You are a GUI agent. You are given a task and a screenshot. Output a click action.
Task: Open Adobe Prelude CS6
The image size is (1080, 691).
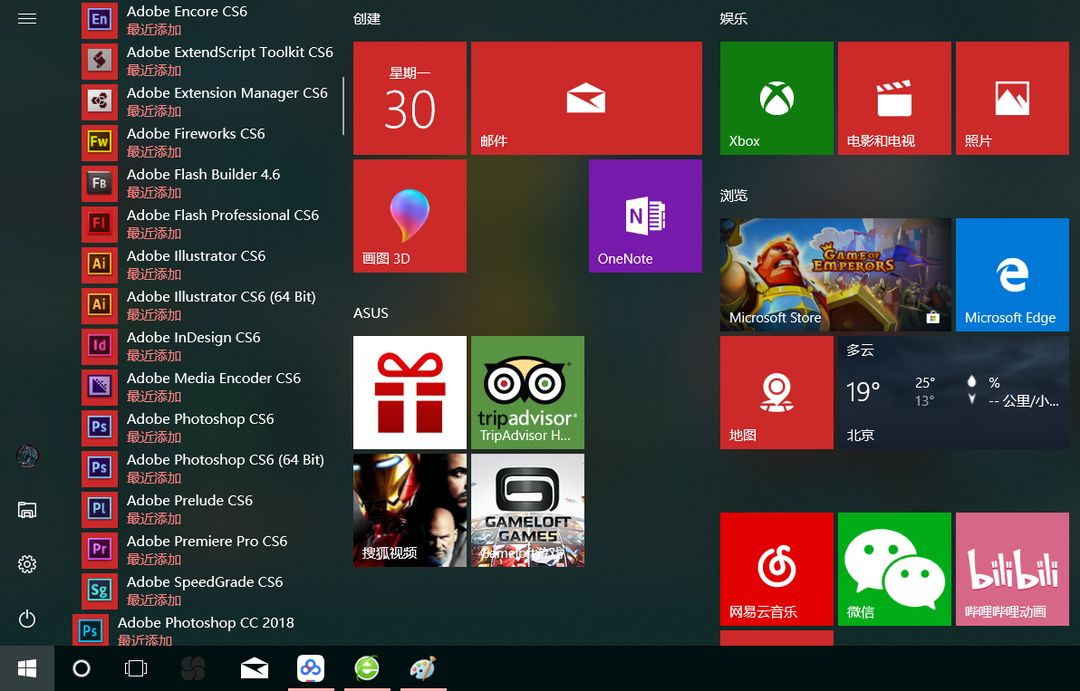tap(207, 508)
